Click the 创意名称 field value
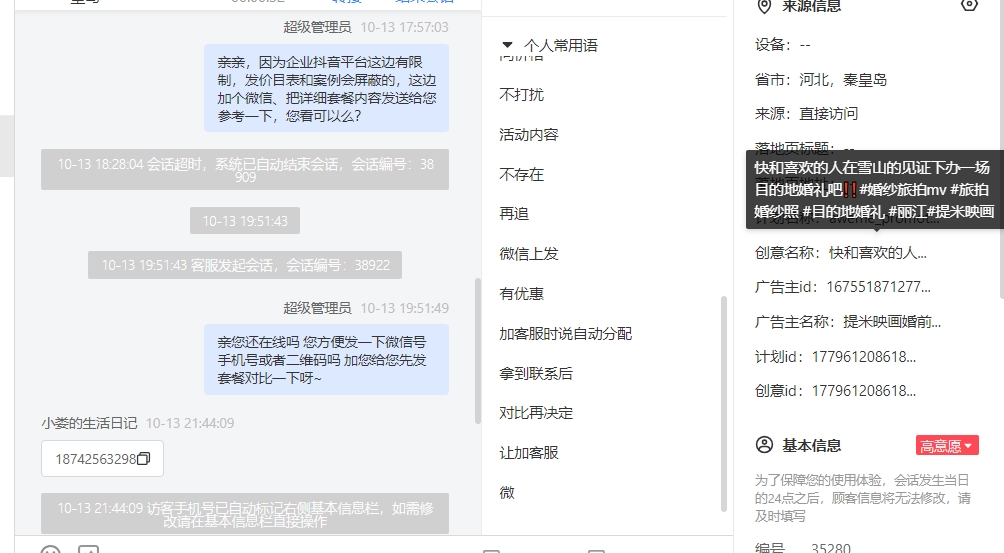 click(878, 253)
